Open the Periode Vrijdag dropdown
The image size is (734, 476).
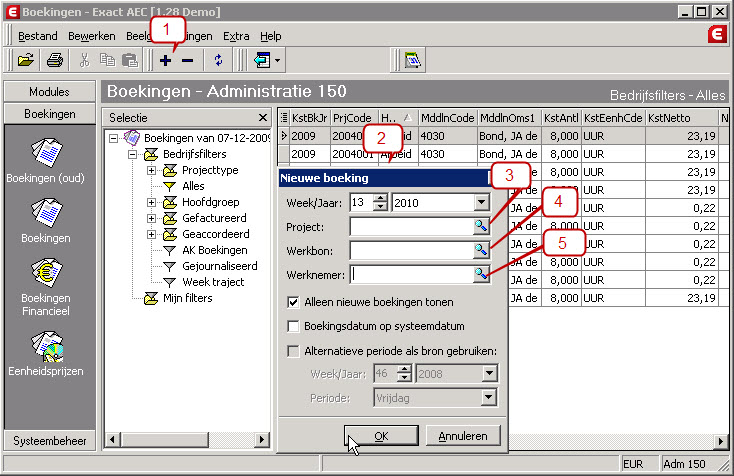coord(488,397)
